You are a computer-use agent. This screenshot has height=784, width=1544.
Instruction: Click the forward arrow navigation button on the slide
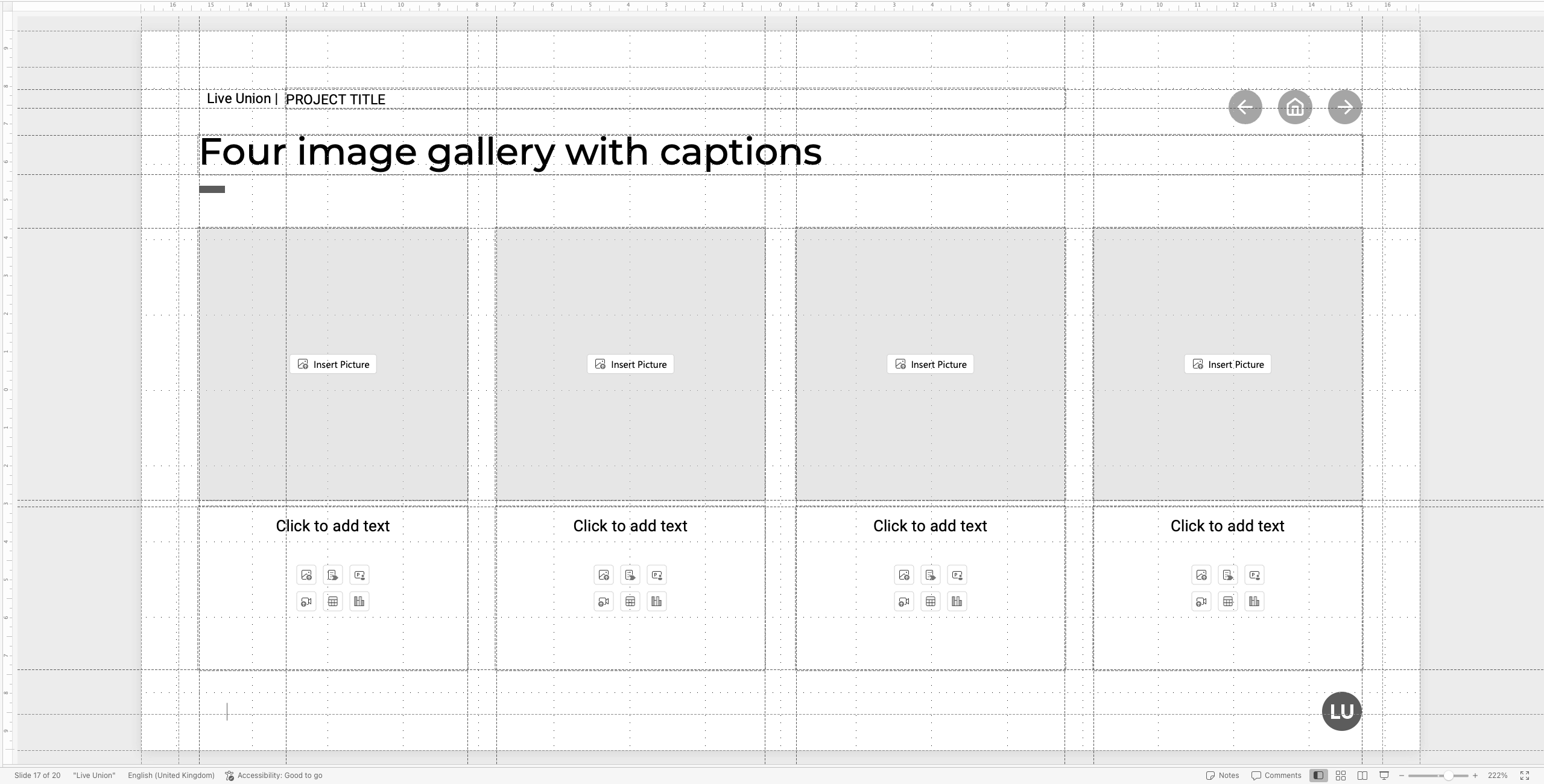1344,107
